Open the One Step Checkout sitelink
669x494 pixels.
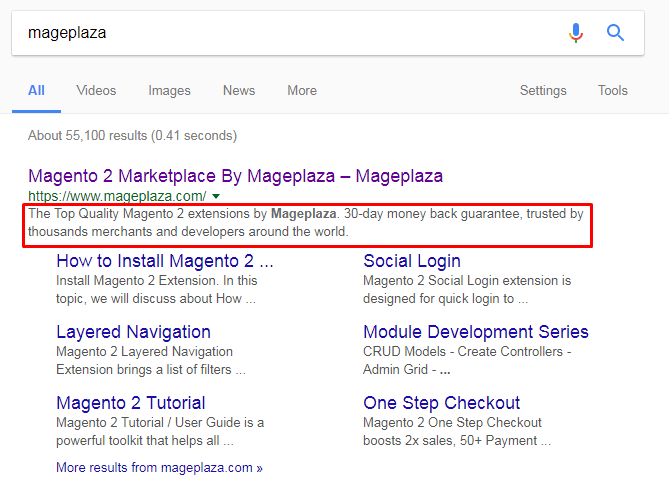[x=442, y=403]
